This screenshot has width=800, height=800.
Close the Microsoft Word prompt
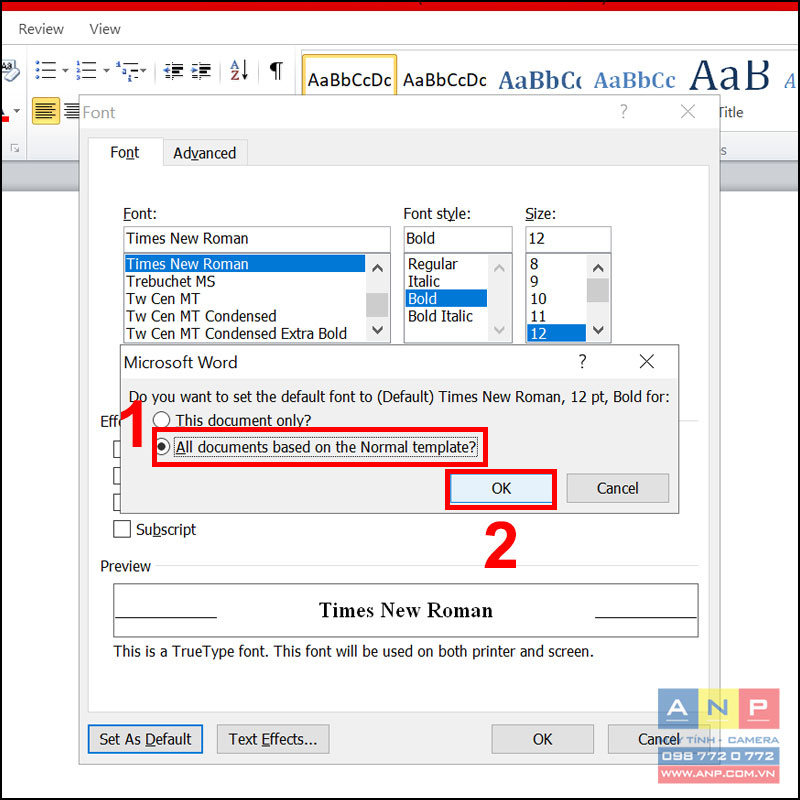[x=646, y=362]
